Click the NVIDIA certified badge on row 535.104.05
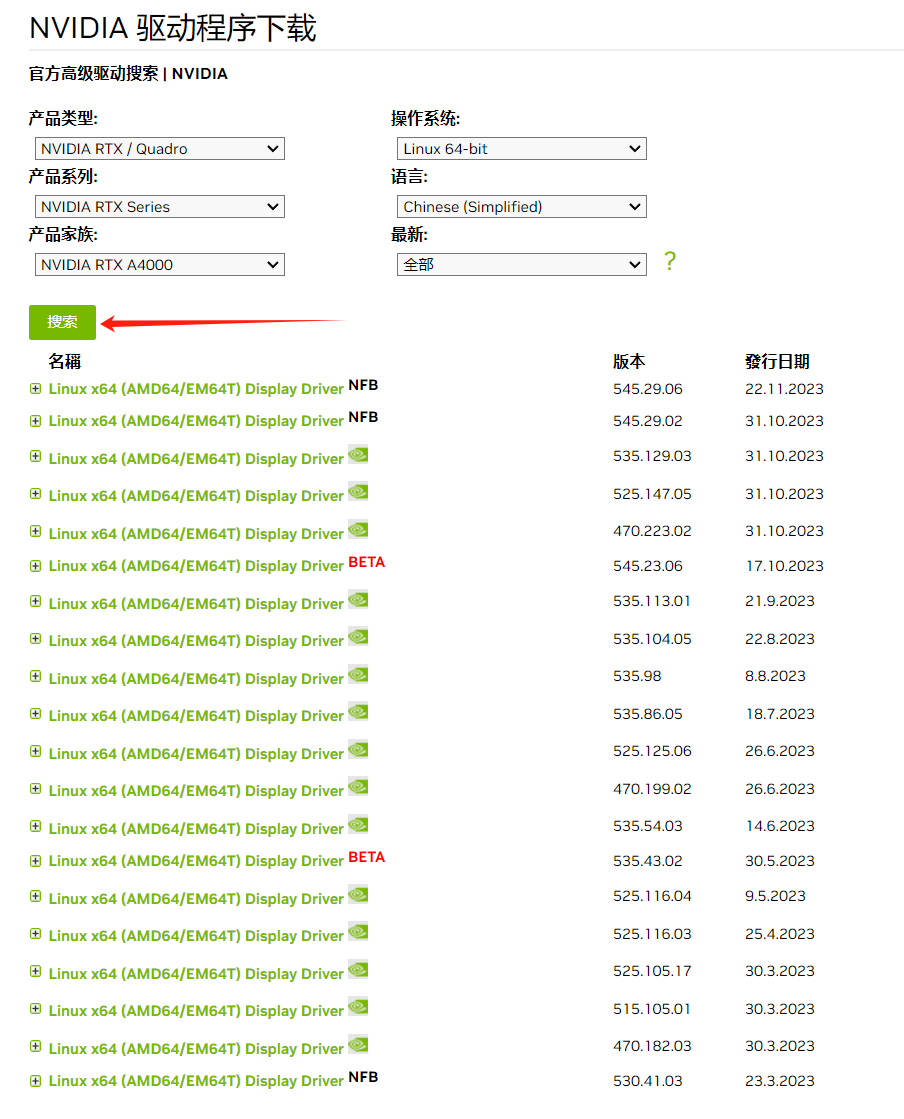 click(x=358, y=637)
